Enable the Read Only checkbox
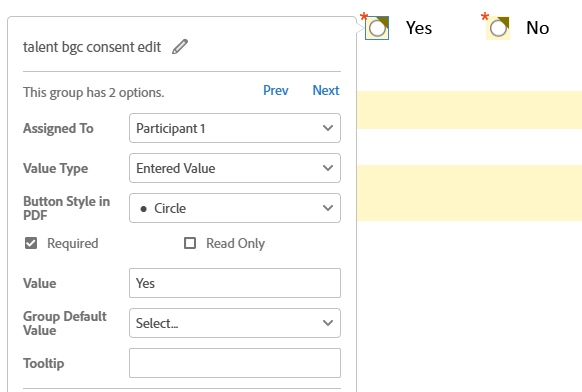This screenshot has height=392, width=582. (x=190, y=243)
